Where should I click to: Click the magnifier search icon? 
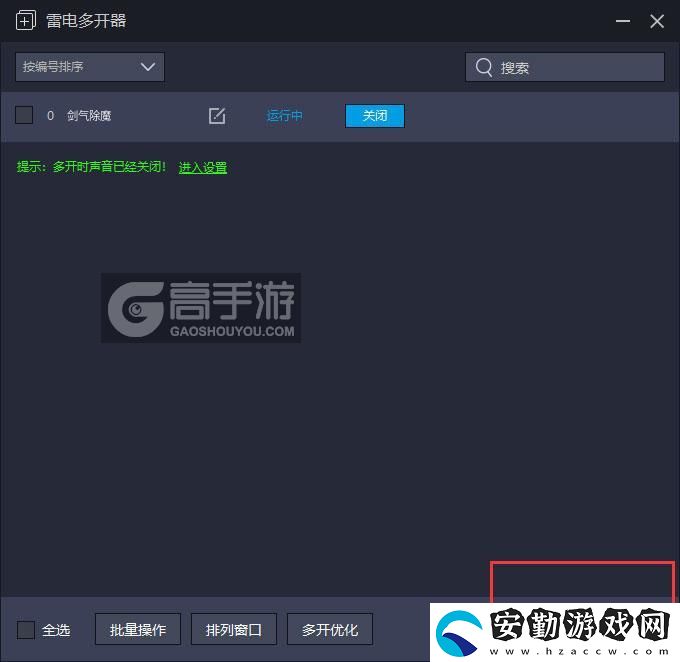click(484, 67)
